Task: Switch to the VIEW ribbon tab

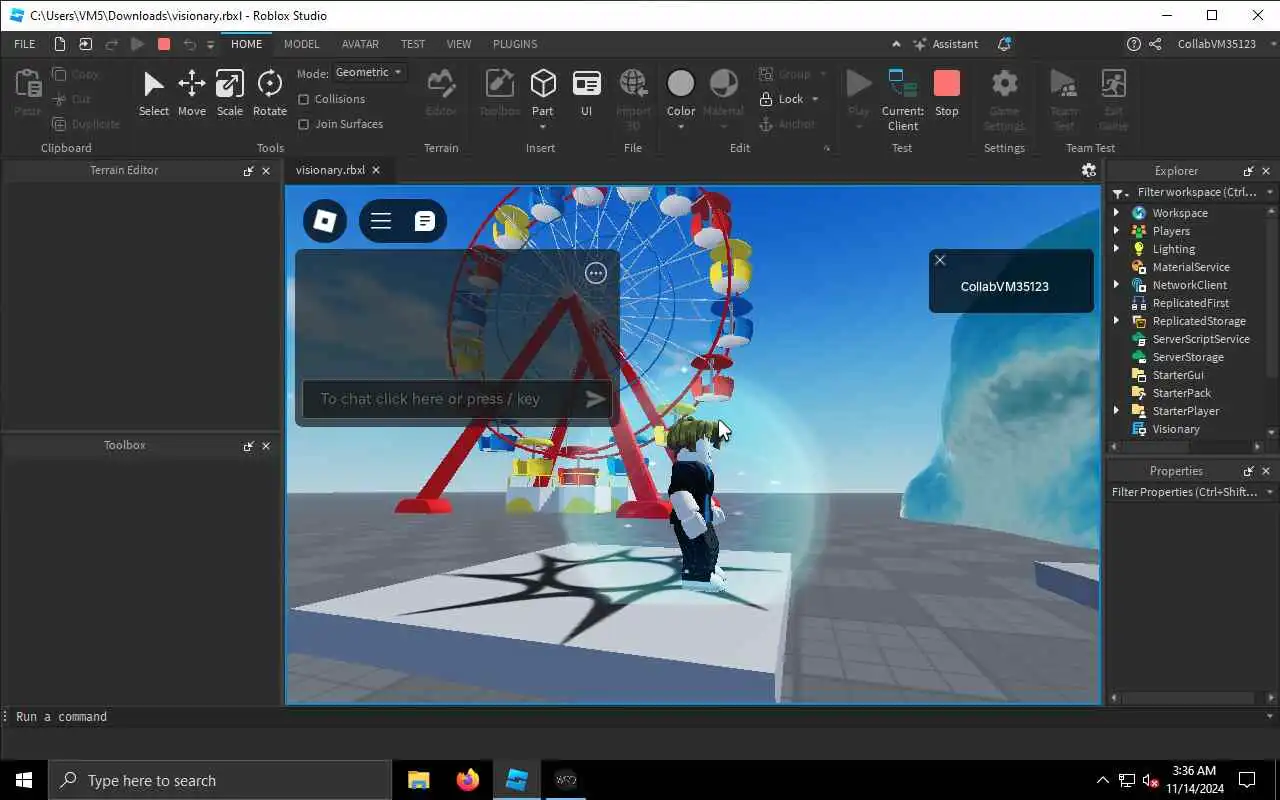Action: coord(459,44)
